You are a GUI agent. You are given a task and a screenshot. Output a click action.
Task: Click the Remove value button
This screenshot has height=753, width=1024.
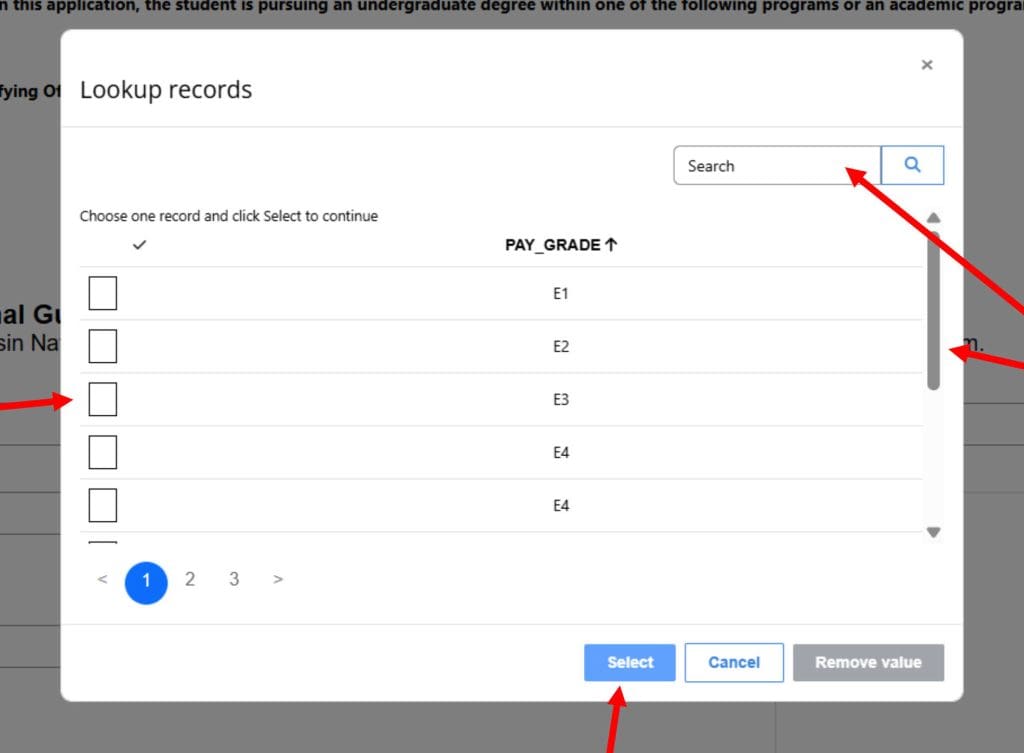click(868, 662)
